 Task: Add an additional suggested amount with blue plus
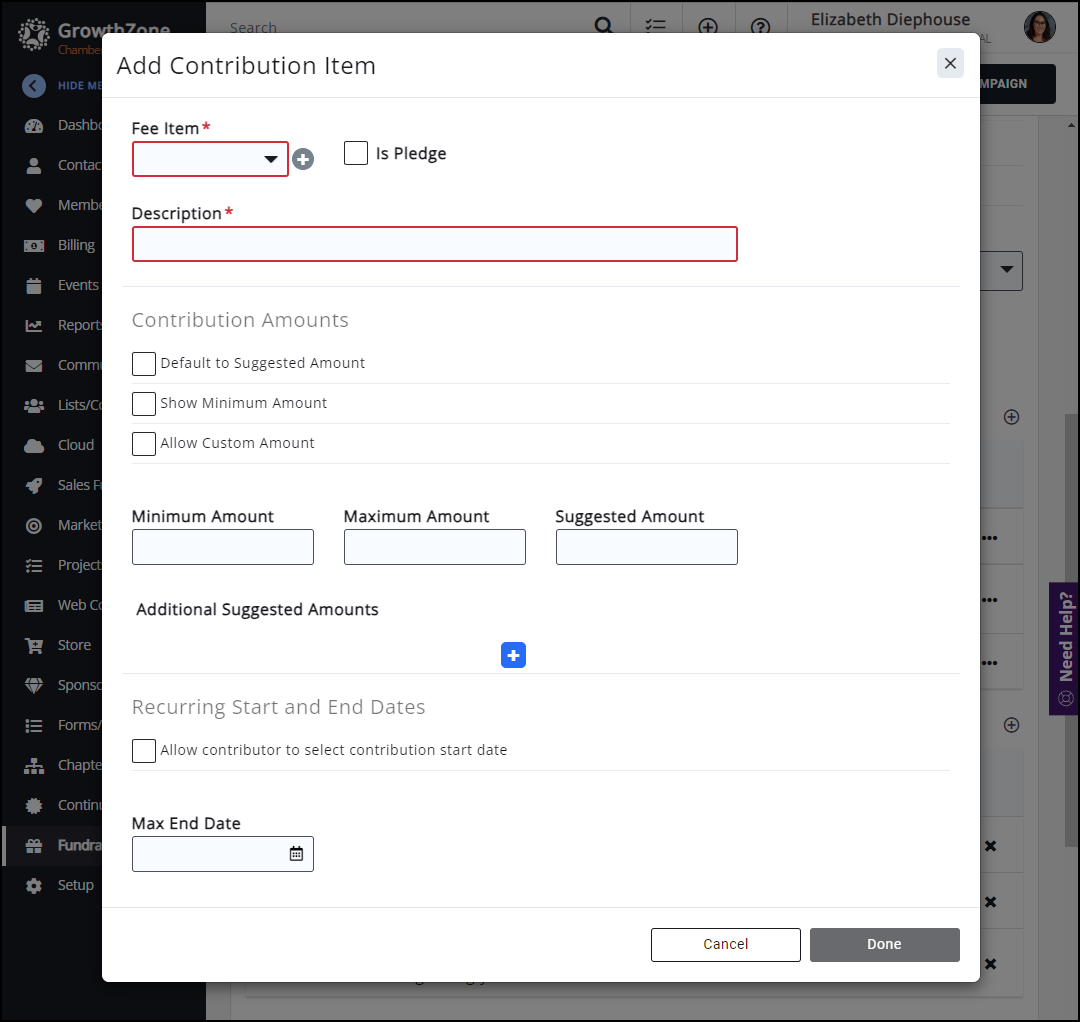pyautogui.click(x=513, y=655)
